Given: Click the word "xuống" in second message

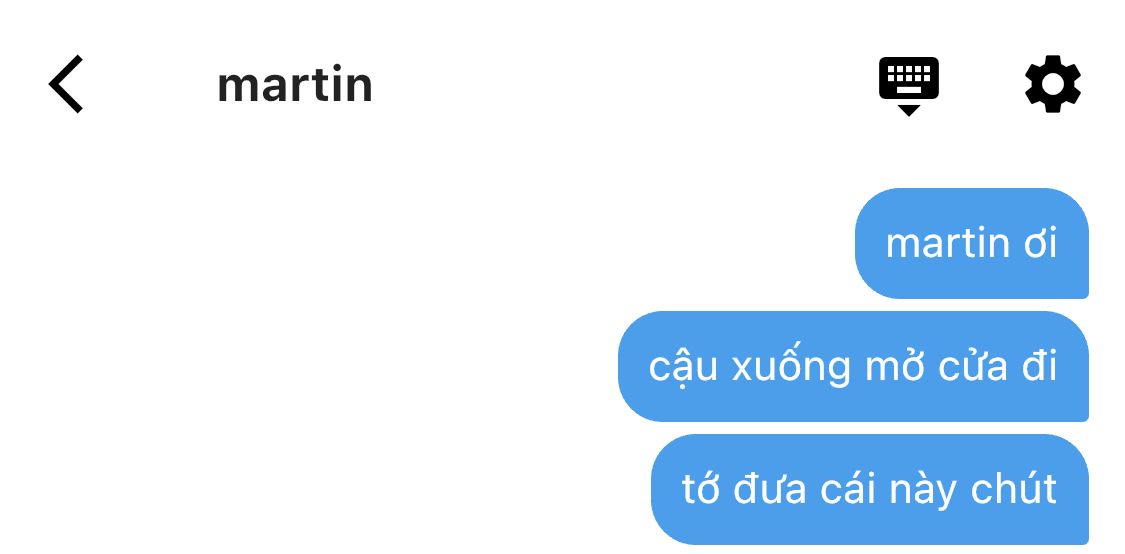Looking at the screenshot, I should point(791,367).
